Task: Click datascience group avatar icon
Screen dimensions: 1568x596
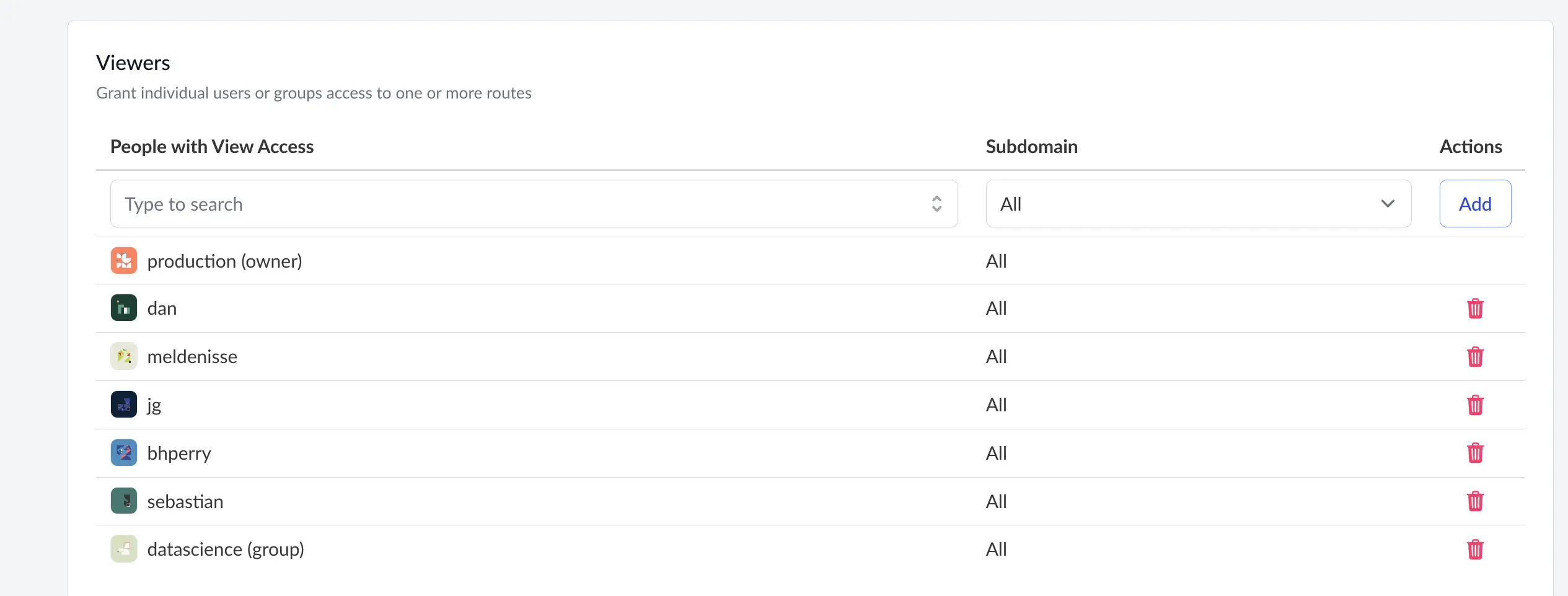Action: click(124, 549)
